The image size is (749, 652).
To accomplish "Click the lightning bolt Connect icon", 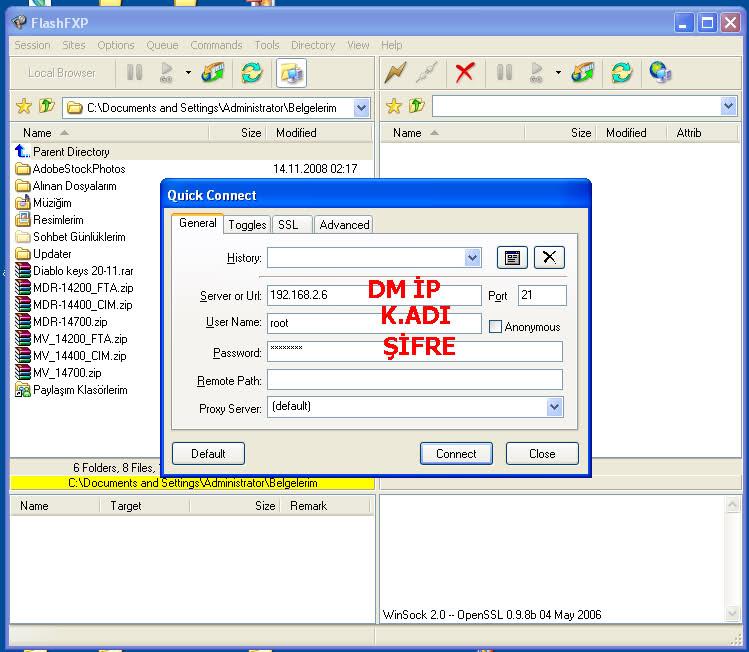I will (396, 72).
